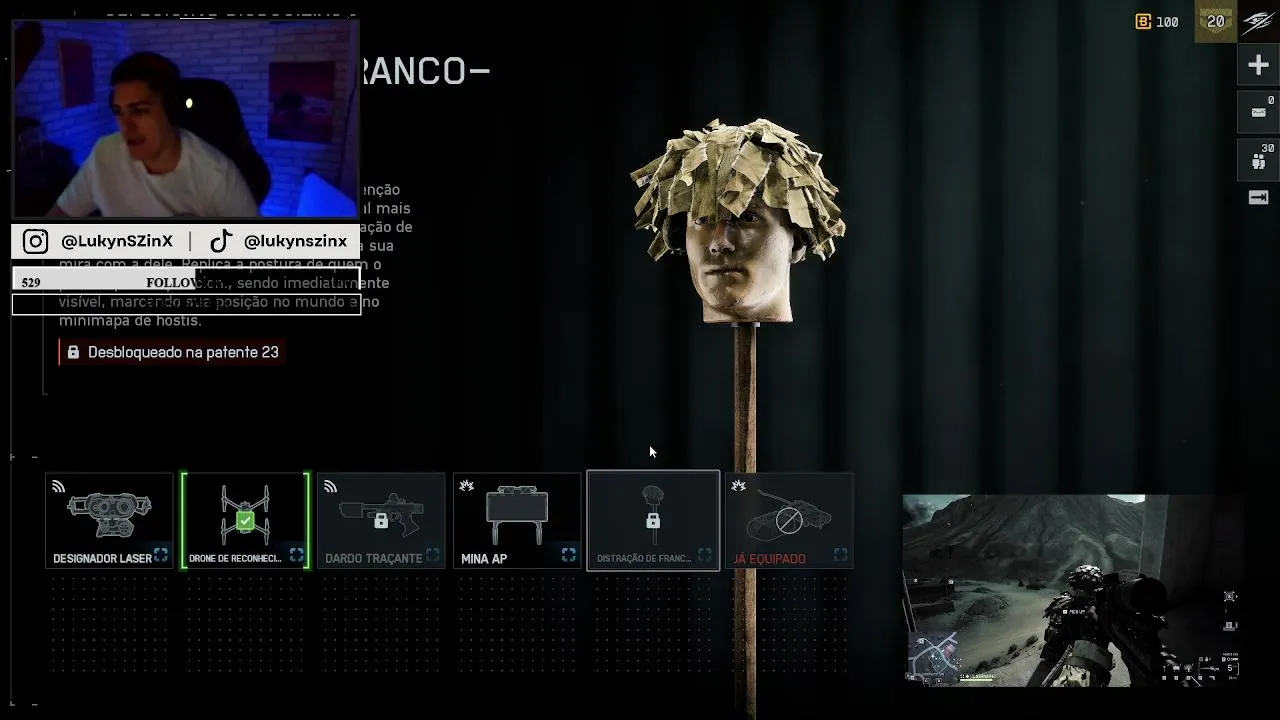The image size is (1280, 720).
Task: Click expand icon on Drone de Reconhecimento card
Action: 296,555
